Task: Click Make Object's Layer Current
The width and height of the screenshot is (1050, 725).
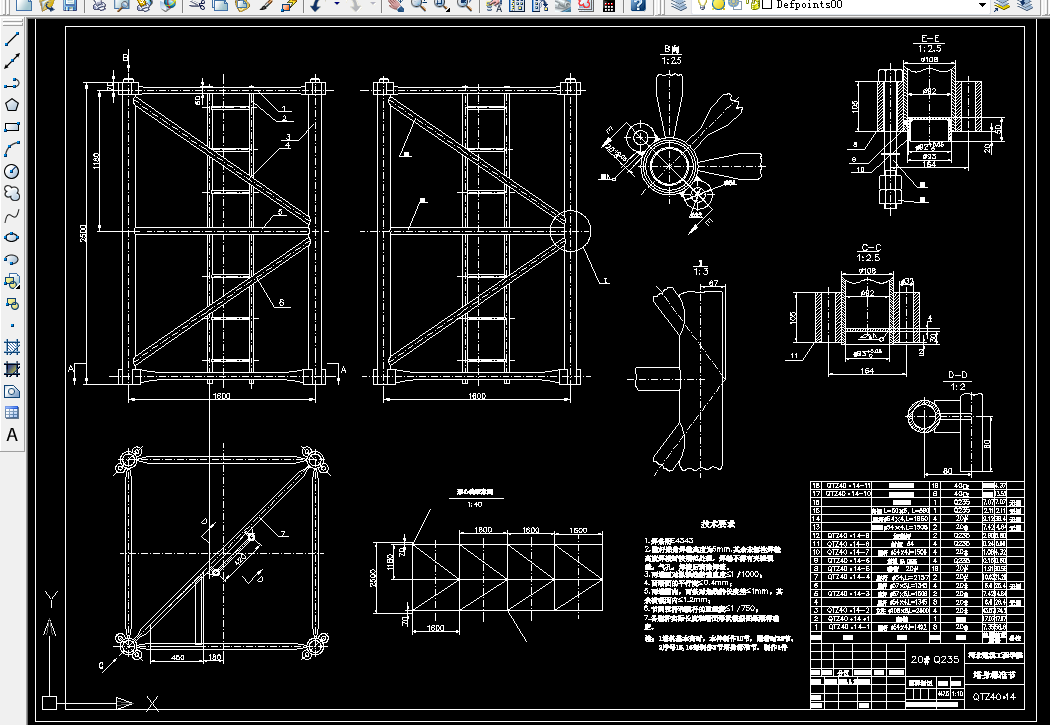Action: 1002,5
